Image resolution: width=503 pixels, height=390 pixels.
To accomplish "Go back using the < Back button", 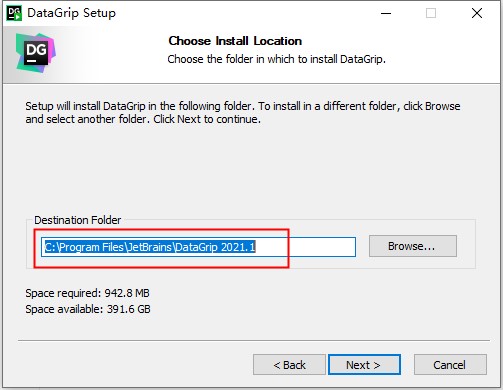I will point(289,365).
